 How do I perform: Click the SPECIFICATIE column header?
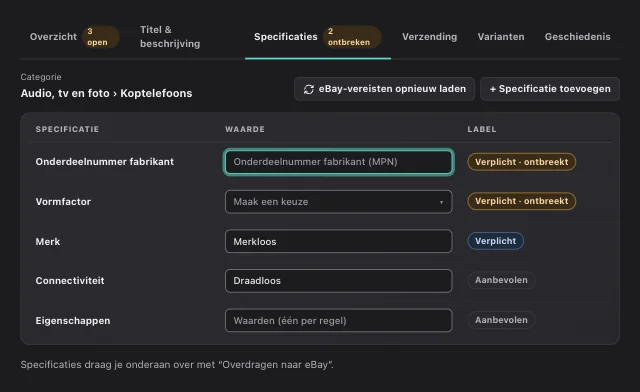click(67, 129)
